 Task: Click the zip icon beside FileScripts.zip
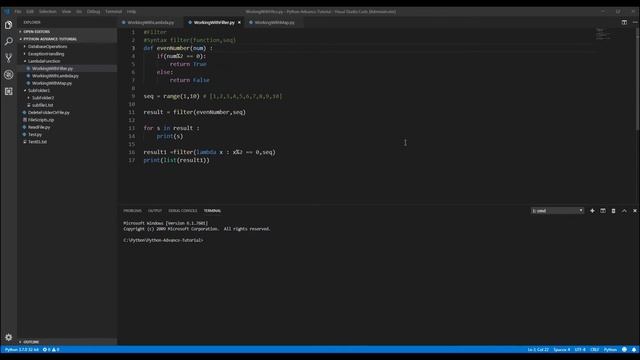pos(24,120)
